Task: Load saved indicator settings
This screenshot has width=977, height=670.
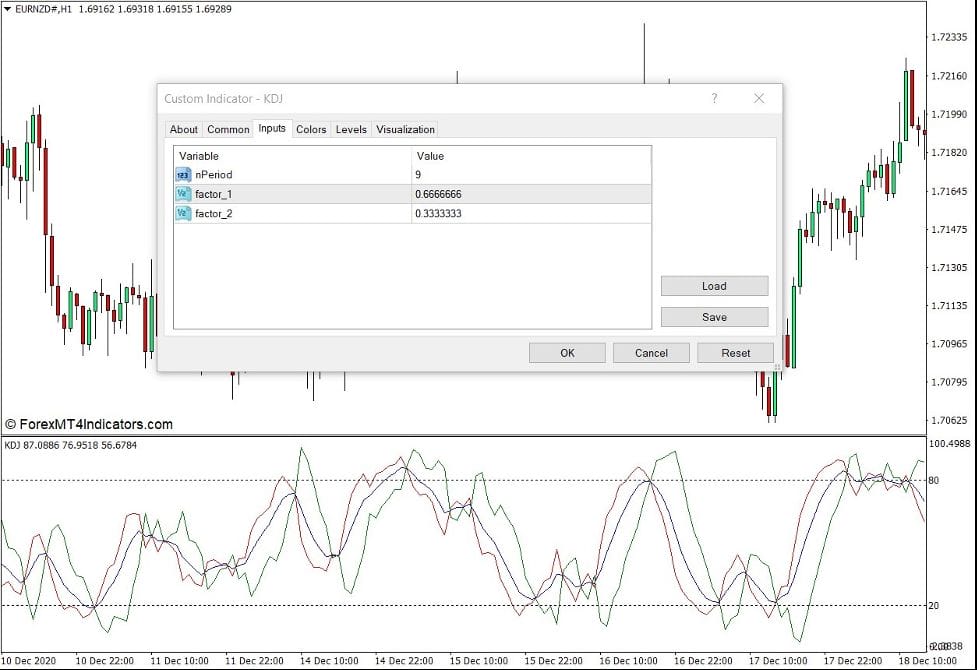Action: pyautogui.click(x=714, y=285)
